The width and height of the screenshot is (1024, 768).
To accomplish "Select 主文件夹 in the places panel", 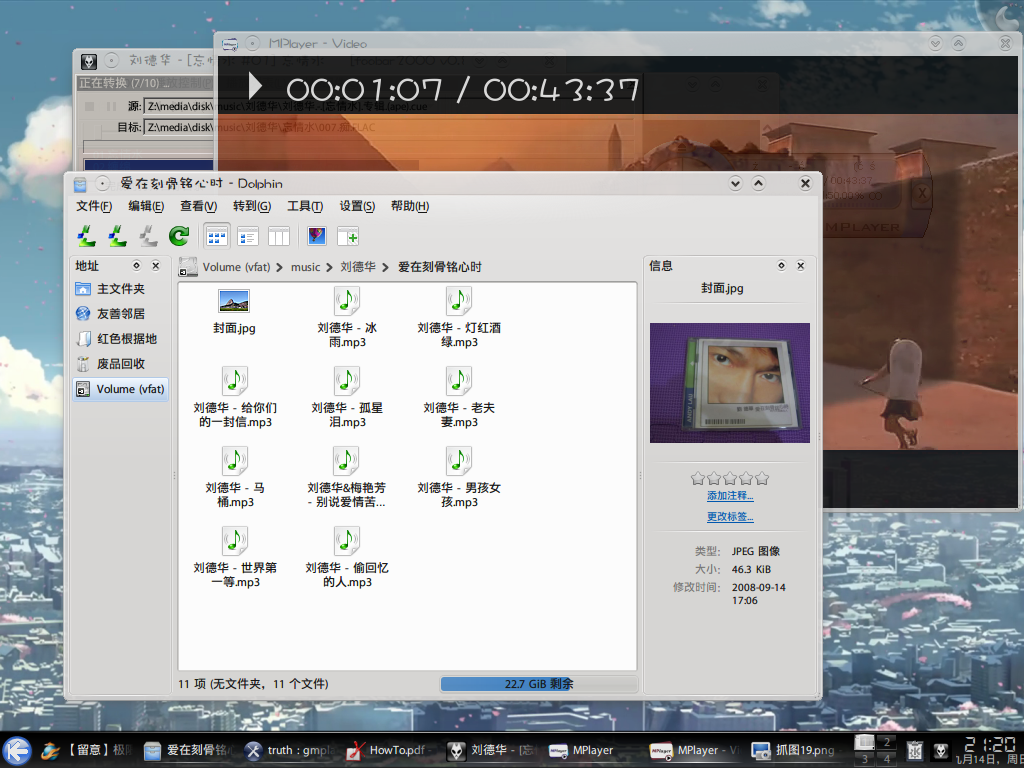I will [120, 289].
